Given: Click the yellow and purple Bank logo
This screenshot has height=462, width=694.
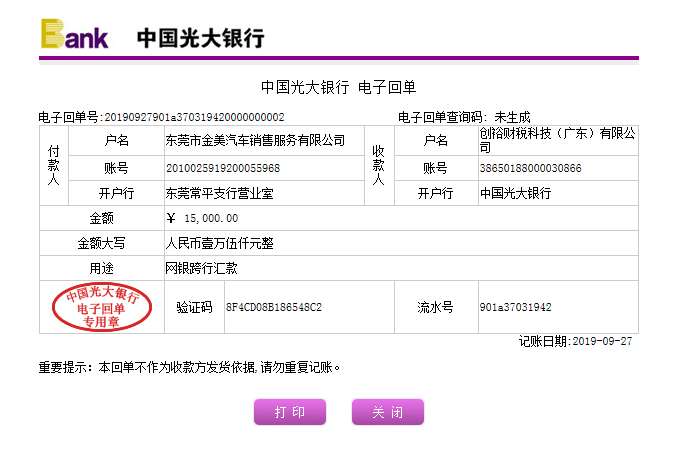Looking at the screenshot, I should [x=74, y=34].
